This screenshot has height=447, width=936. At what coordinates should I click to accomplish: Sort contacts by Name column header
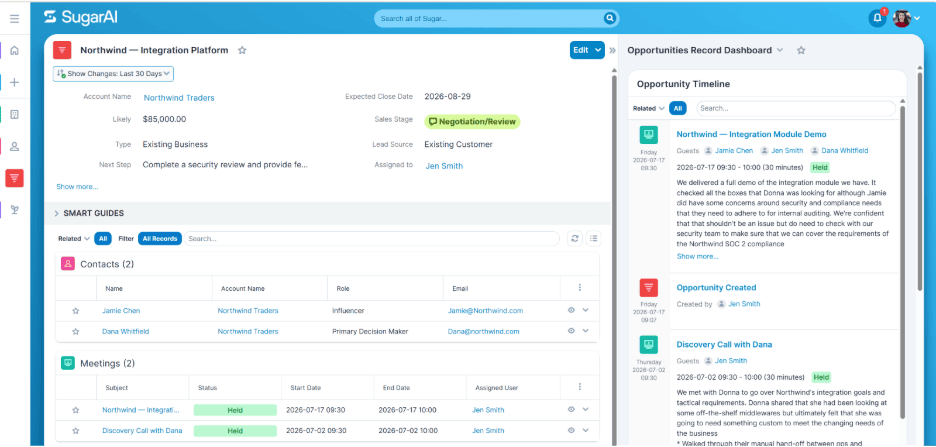click(x=114, y=288)
